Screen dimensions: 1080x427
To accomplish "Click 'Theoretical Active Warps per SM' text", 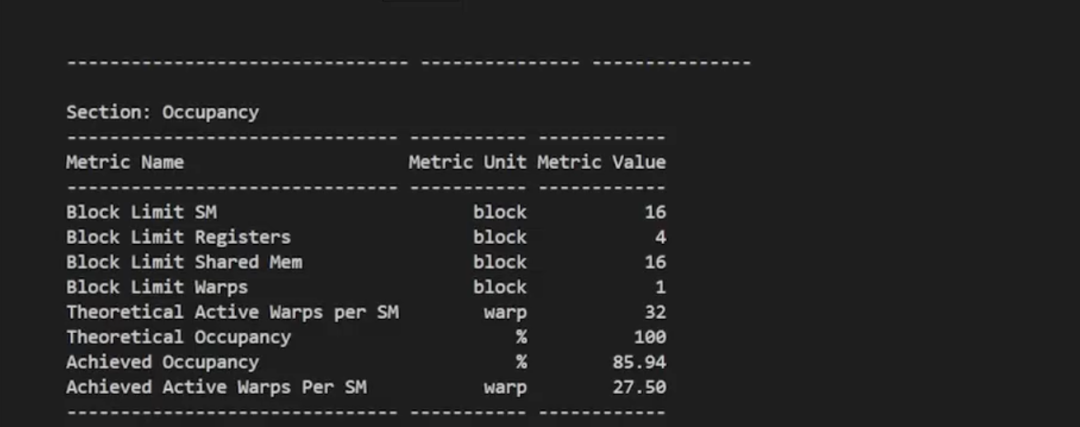I will pos(232,312).
